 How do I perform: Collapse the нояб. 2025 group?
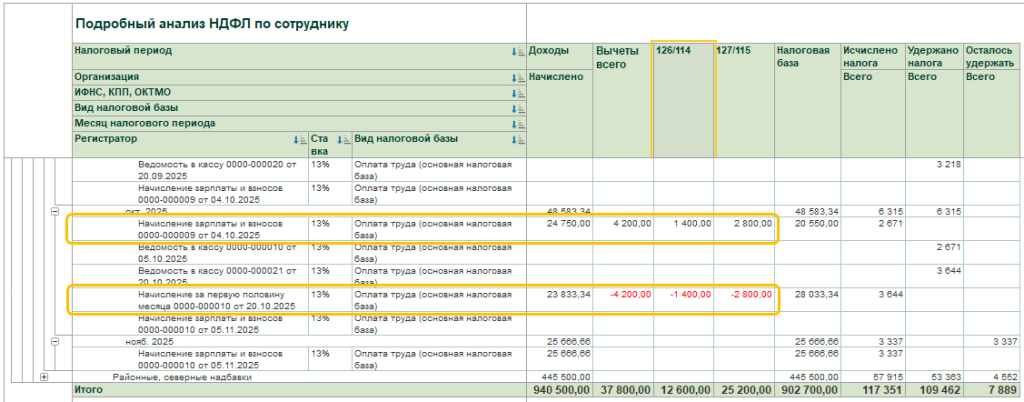(54, 340)
